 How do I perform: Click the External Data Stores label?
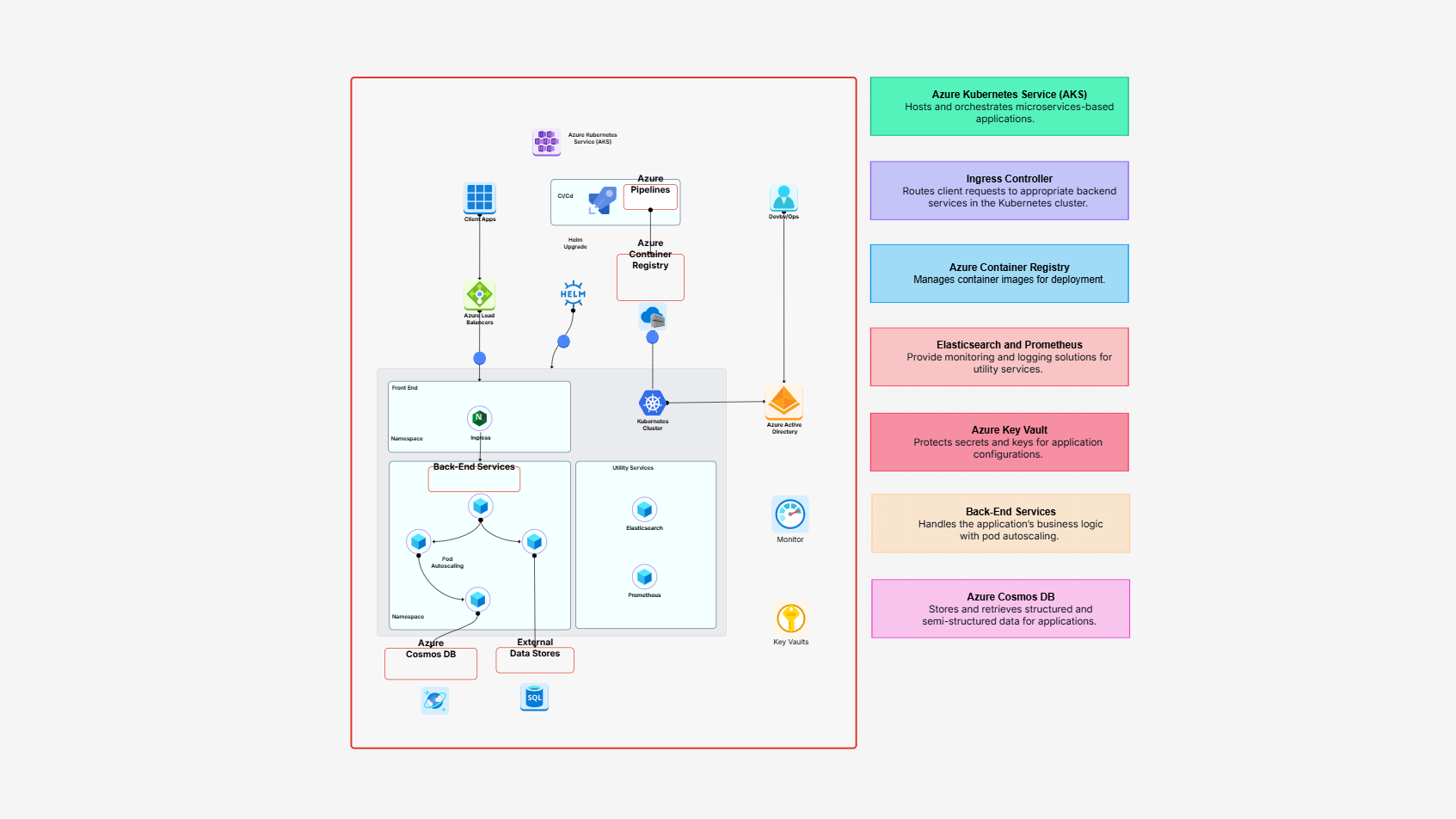[534, 659]
